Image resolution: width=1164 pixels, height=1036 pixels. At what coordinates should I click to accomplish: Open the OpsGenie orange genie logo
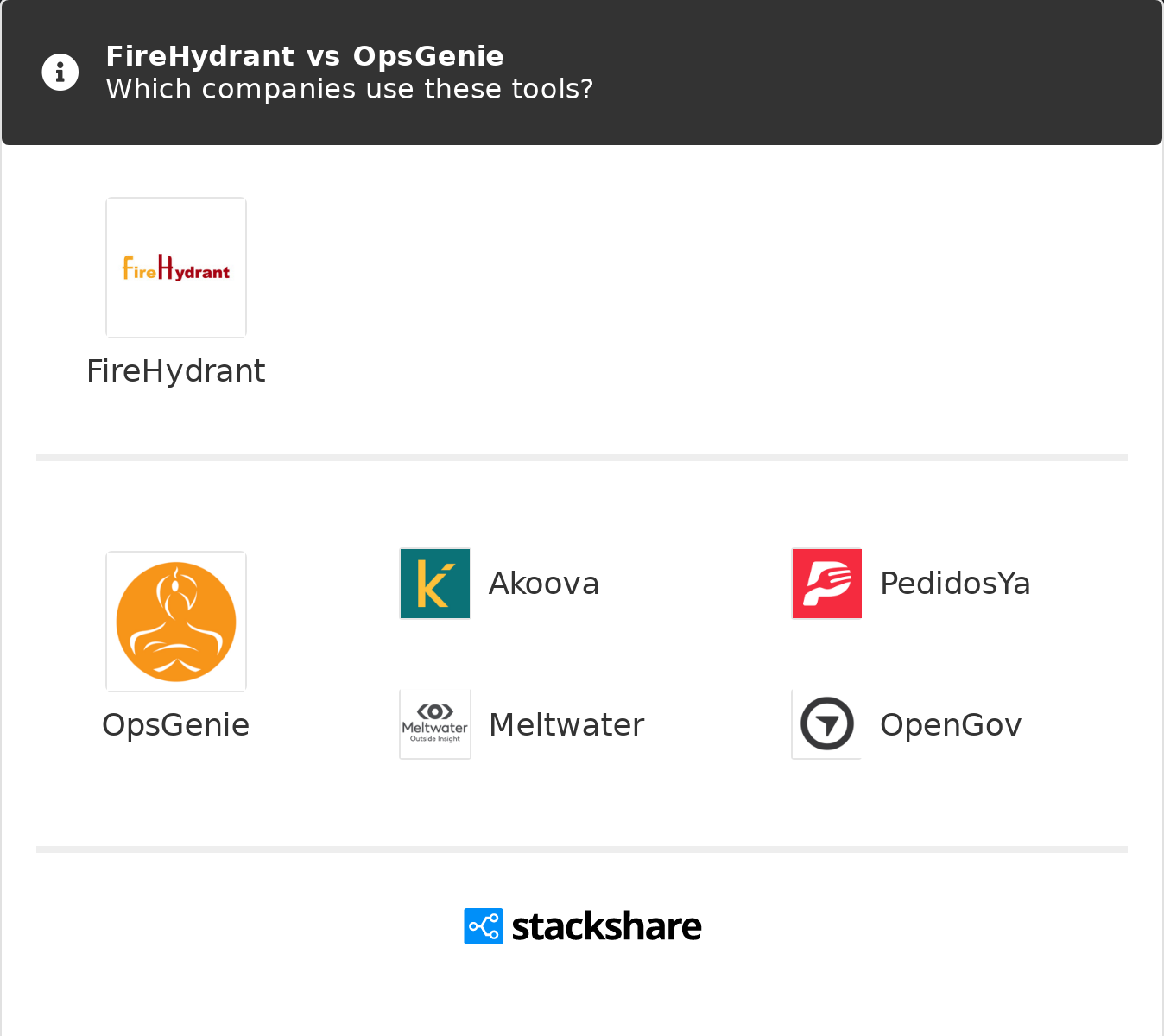pos(176,622)
